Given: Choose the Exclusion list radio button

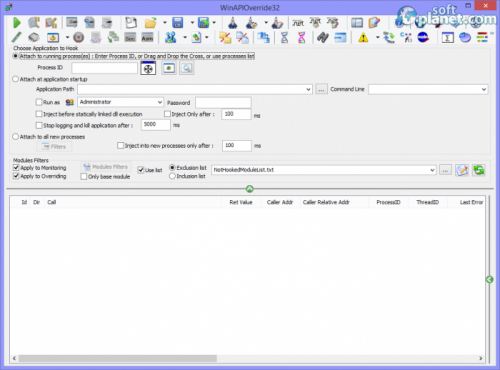Looking at the screenshot, I should coord(172,167).
